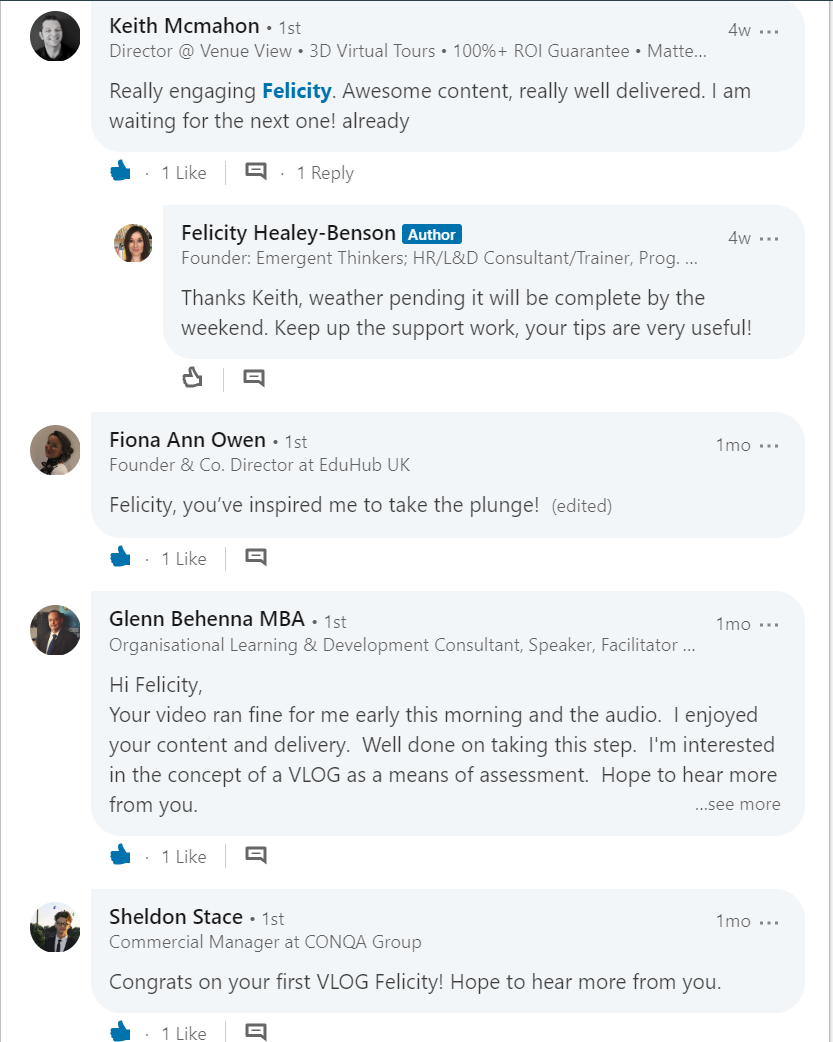833x1042 pixels.
Task: Click reply icon under Sheldon Stace's comment
Action: [x=256, y=1031]
